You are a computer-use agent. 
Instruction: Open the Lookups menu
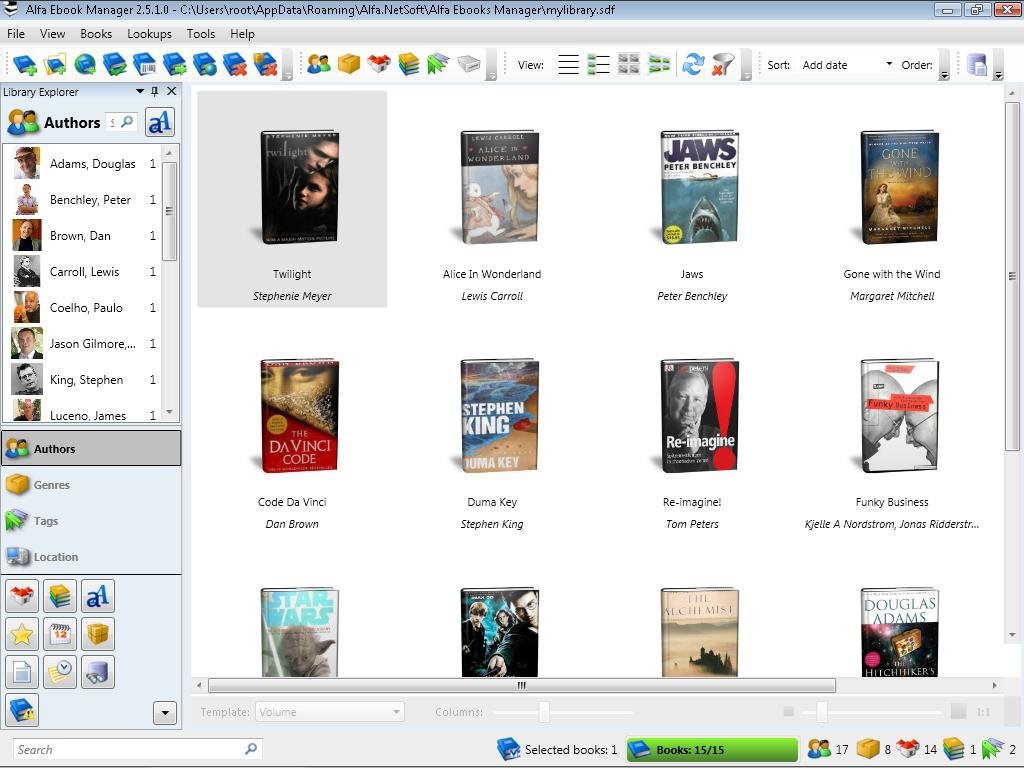(x=149, y=33)
